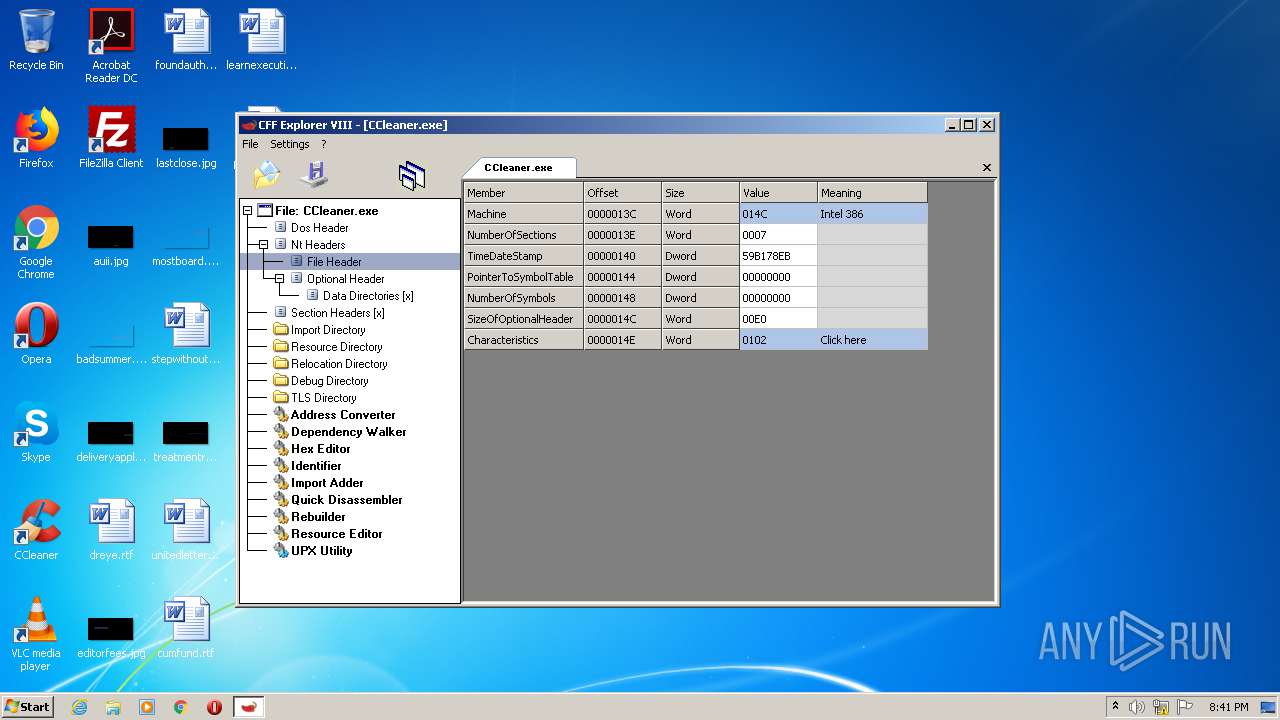Viewport: 1280px width, 720px height.
Task: Collapse the Optional Header tree node
Action: tap(280, 279)
